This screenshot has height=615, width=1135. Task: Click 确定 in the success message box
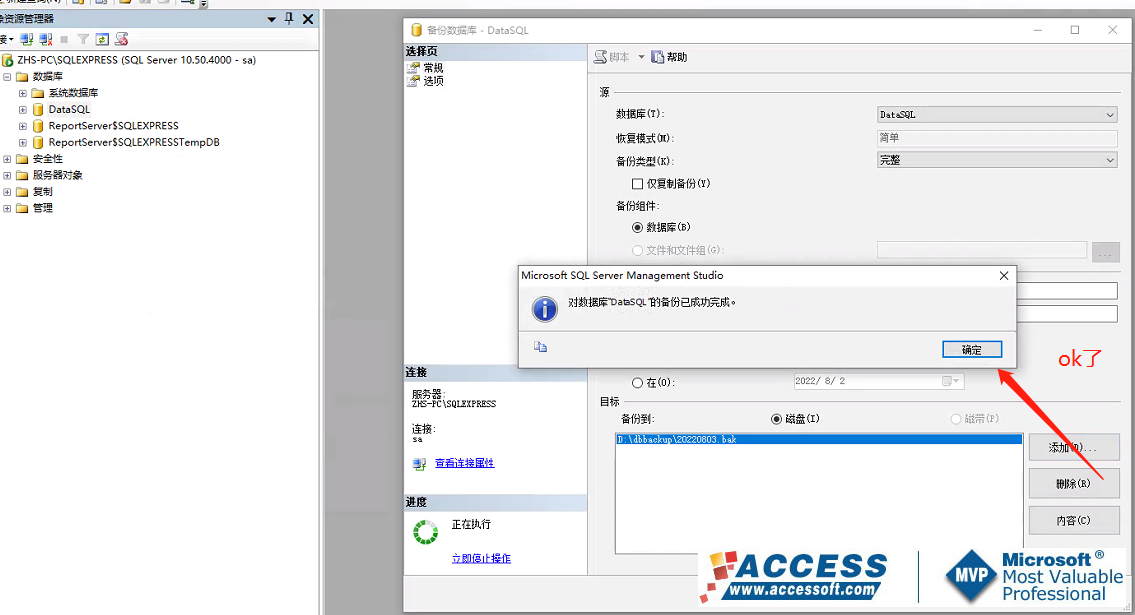point(972,349)
